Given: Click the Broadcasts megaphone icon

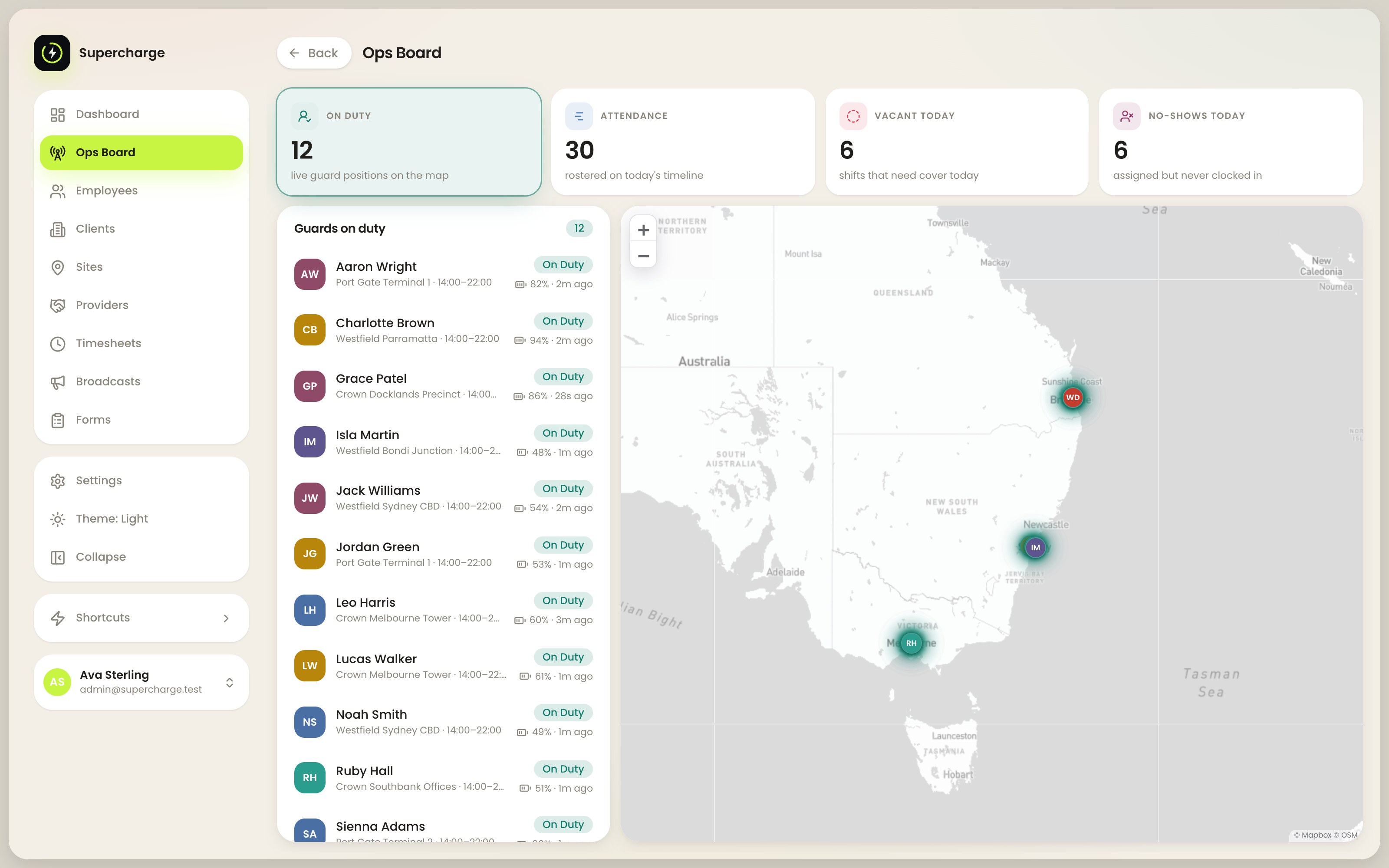Looking at the screenshot, I should [x=57, y=382].
